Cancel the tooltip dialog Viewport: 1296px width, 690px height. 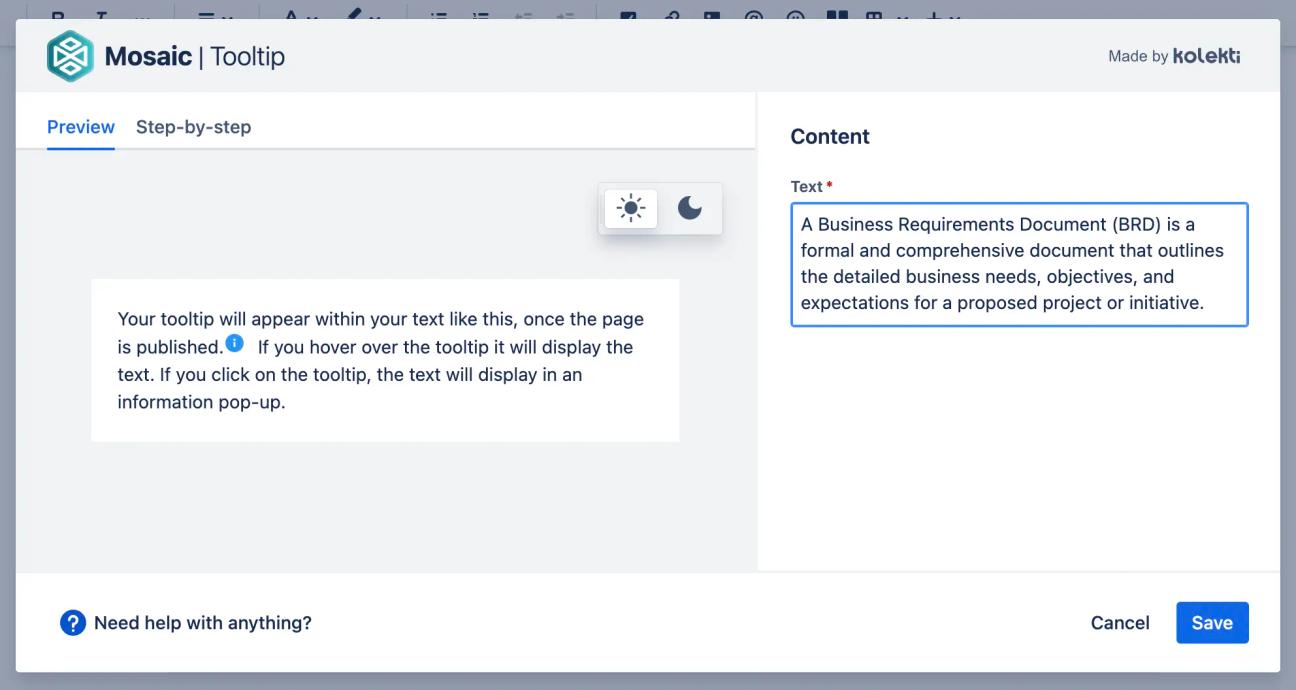(1120, 623)
